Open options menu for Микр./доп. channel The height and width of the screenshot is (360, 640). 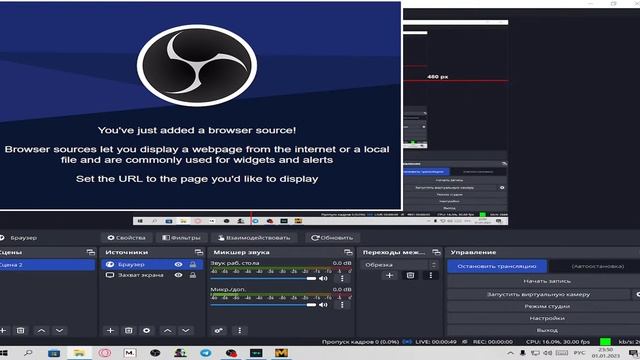coord(342,304)
